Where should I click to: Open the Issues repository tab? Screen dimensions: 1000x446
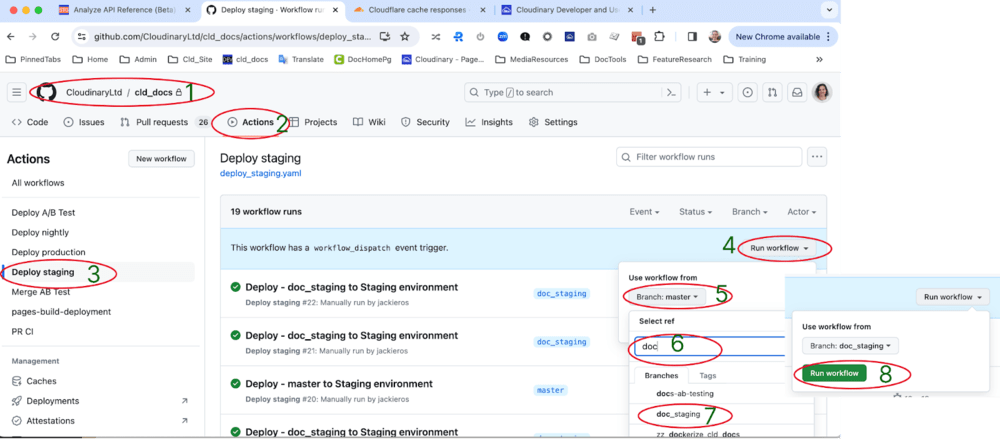tap(84, 122)
